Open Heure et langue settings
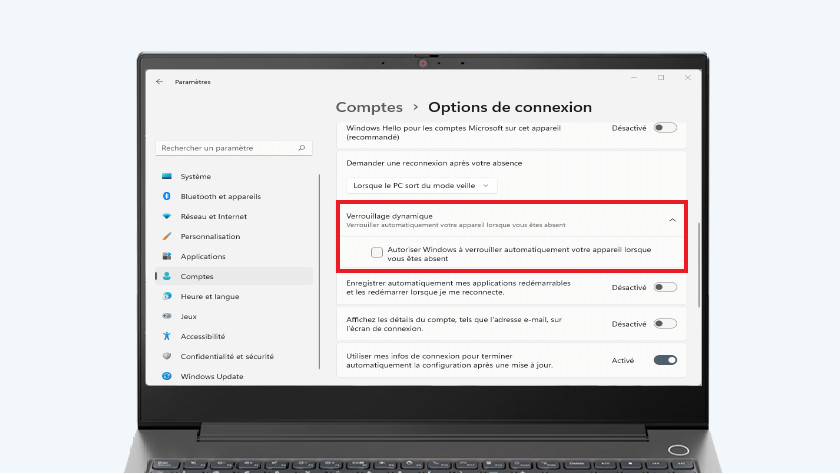 (x=209, y=296)
